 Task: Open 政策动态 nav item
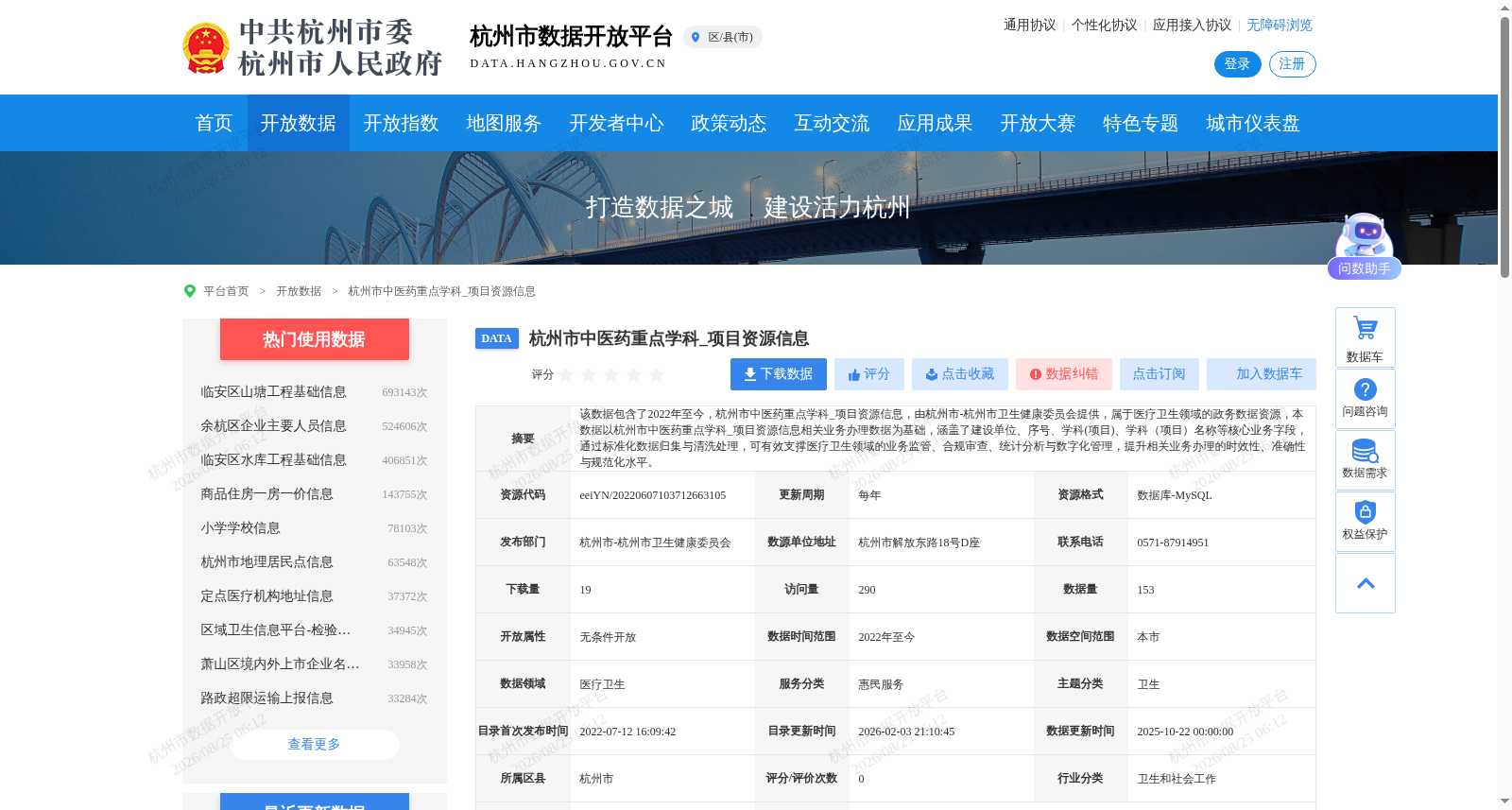coord(729,123)
